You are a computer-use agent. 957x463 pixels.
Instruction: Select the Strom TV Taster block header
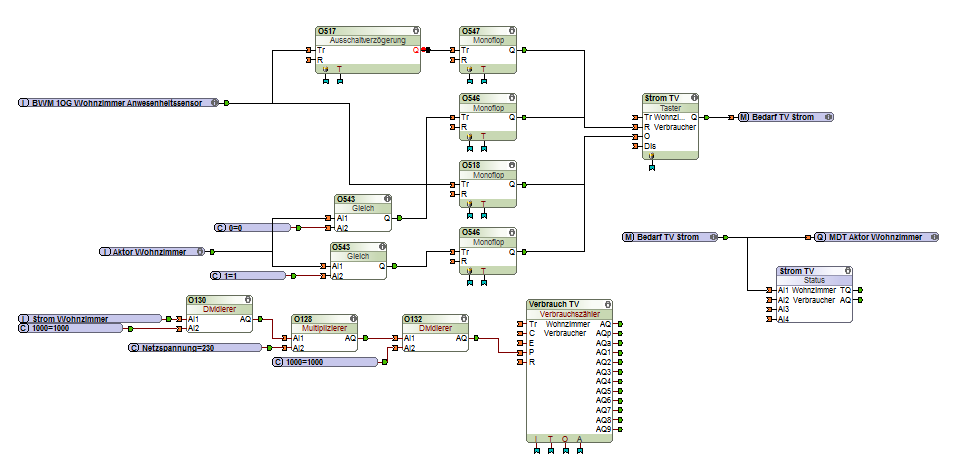(670, 98)
